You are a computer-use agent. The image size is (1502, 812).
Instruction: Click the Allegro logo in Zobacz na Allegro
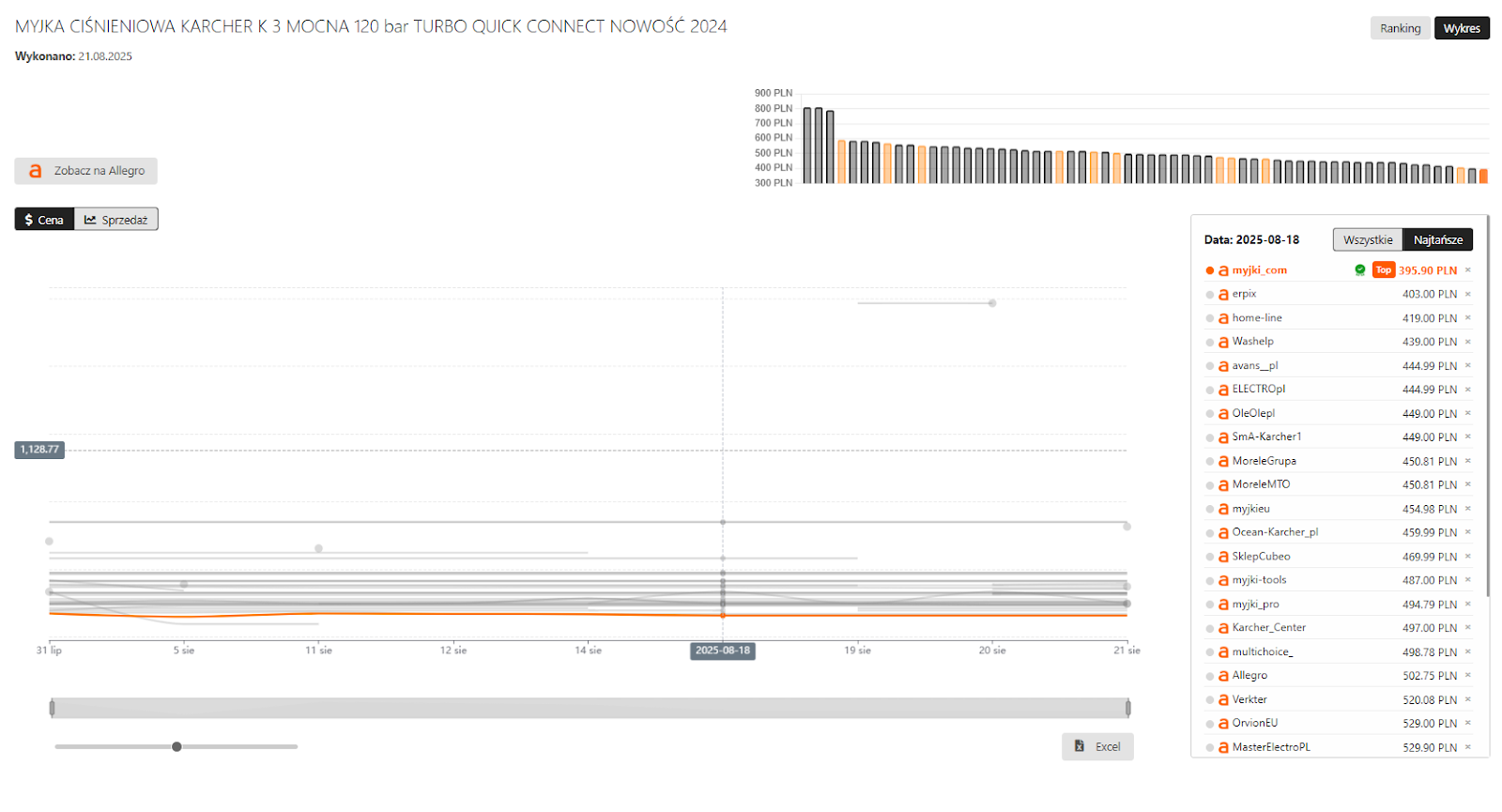pos(36,171)
